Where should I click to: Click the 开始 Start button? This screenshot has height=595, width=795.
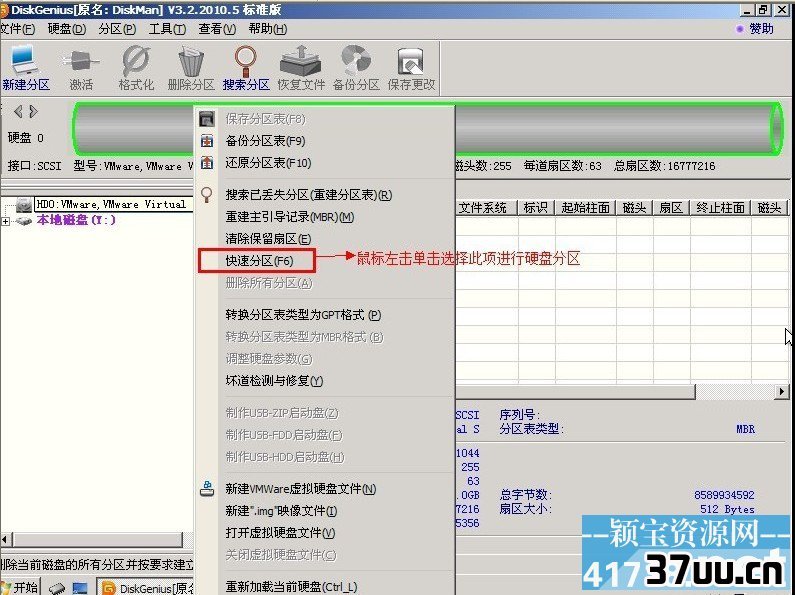click(x=19, y=587)
